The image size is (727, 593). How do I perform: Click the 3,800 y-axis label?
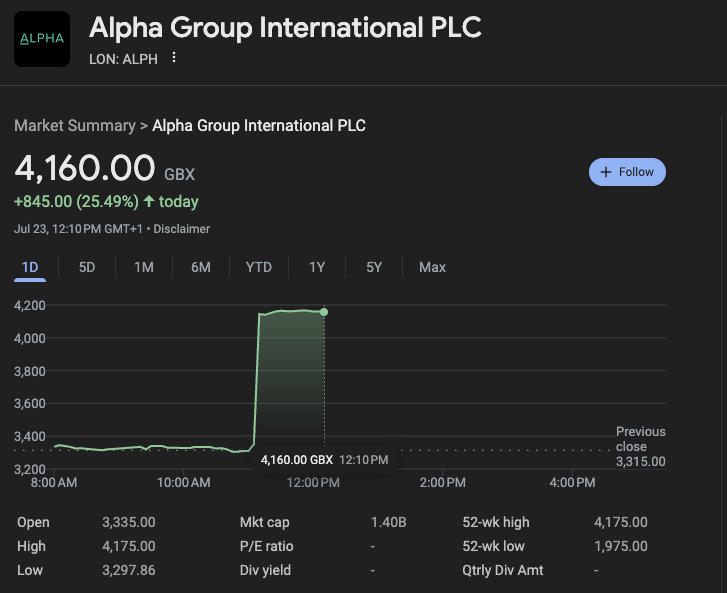[x=30, y=371]
